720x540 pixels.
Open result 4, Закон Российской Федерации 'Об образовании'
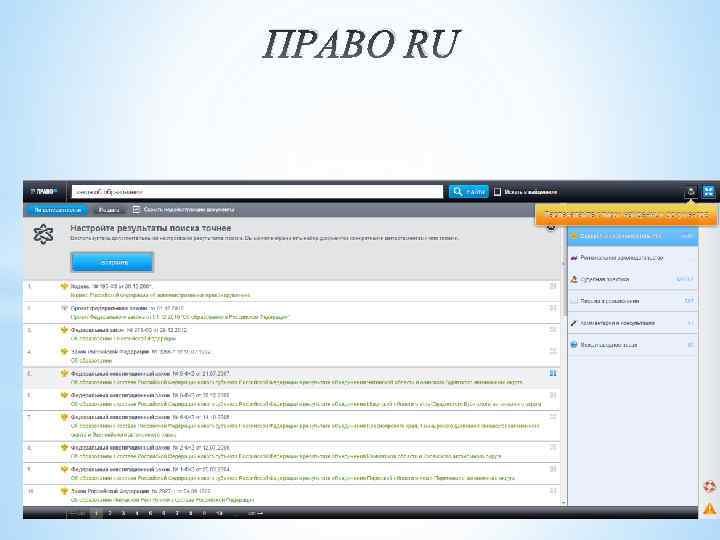pos(141,352)
